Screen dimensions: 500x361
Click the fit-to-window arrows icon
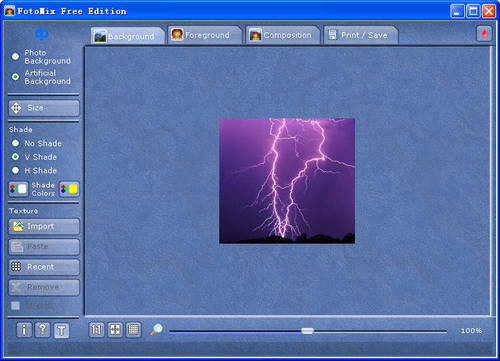(x=115, y=330)
